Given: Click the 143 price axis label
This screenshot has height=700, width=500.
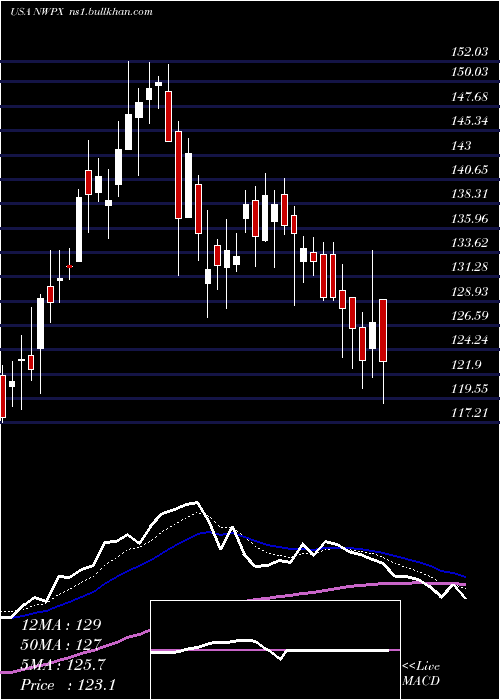Looking at the screenshot, I should point(461,146).
